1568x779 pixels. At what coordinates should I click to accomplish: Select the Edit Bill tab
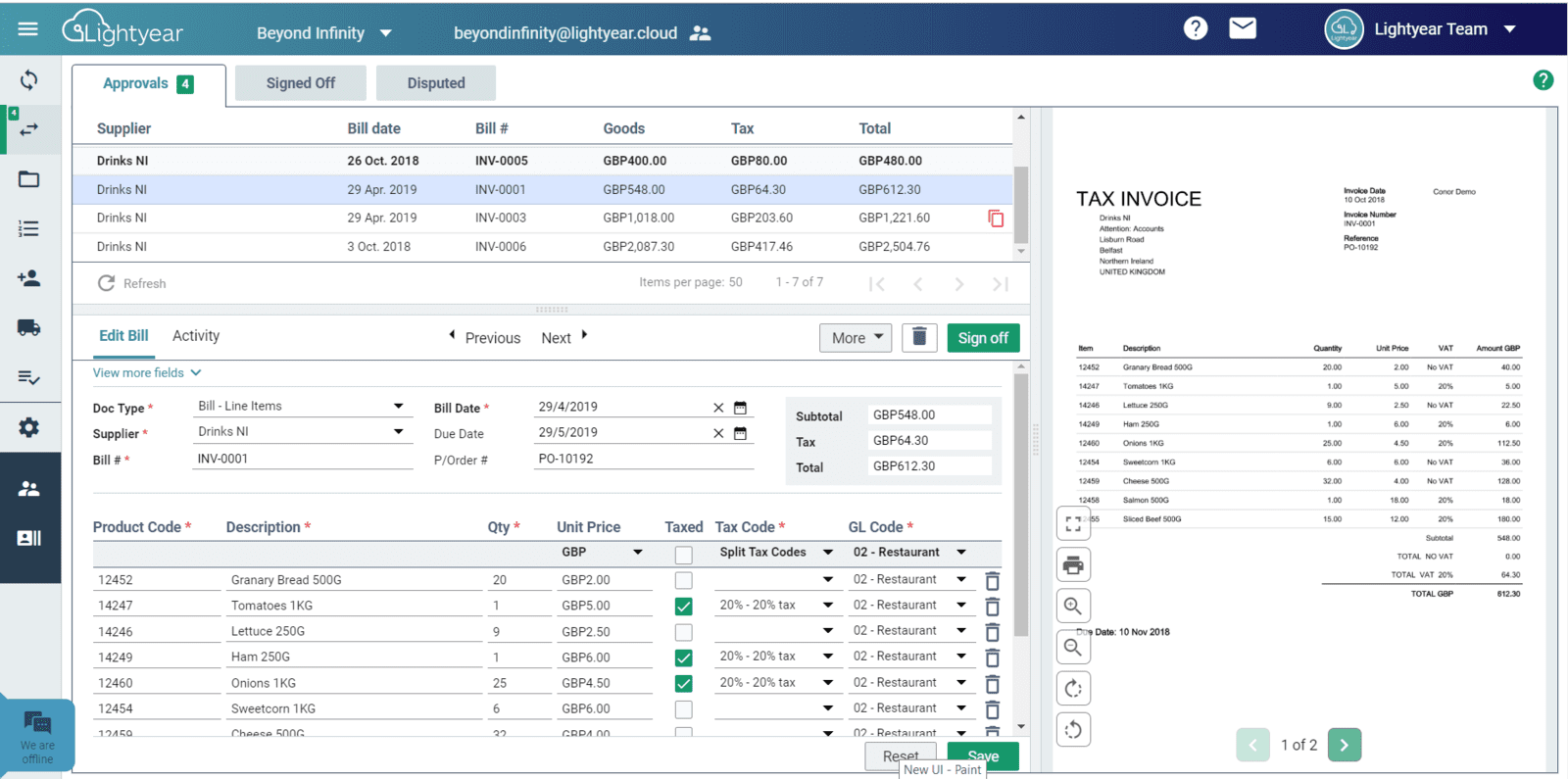pyautogui.click(x=123, y=336)
